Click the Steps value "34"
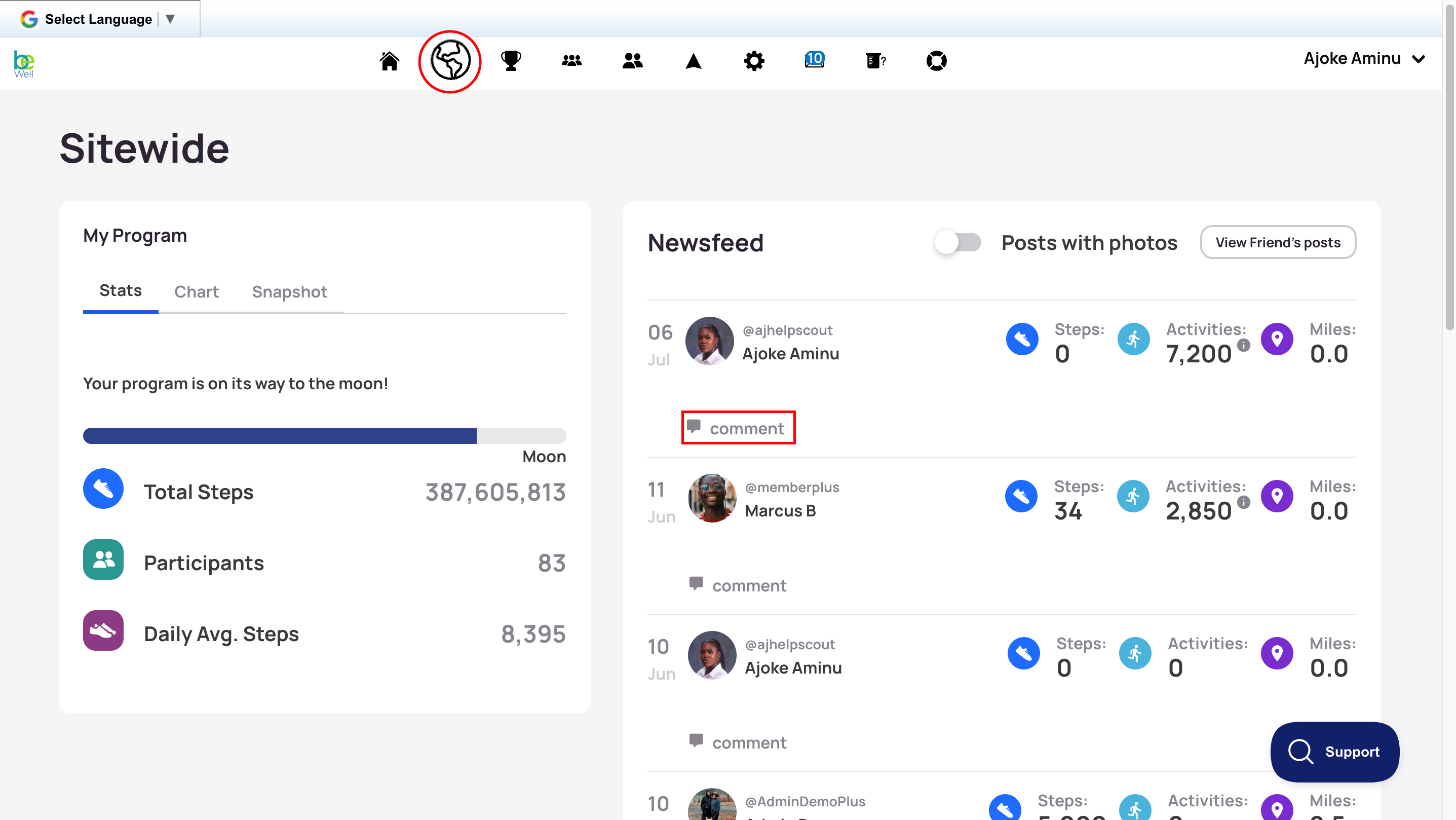1456x820 pixels. point(1068,511)
